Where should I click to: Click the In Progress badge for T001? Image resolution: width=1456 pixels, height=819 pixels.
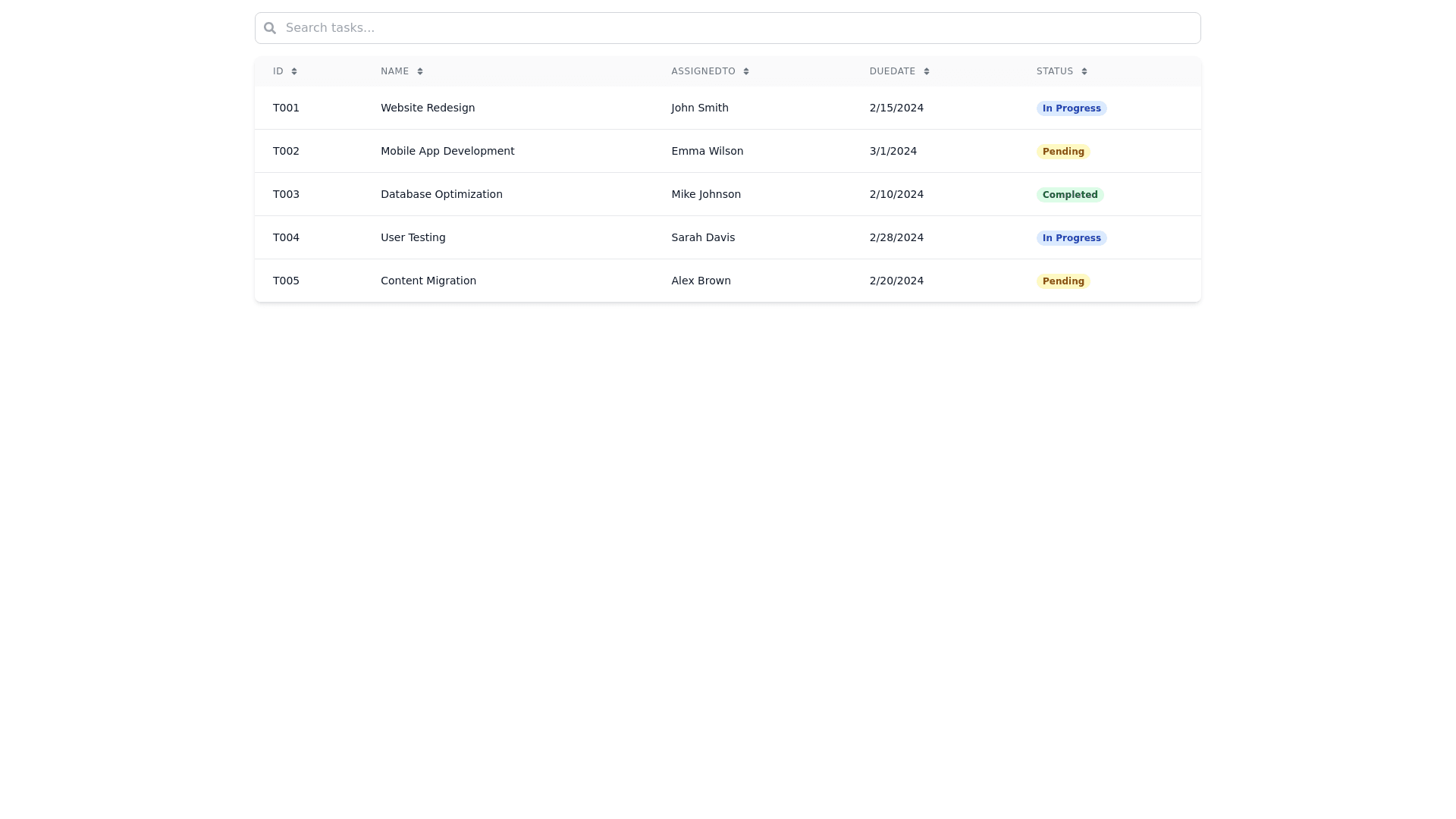pos(1071,108)
